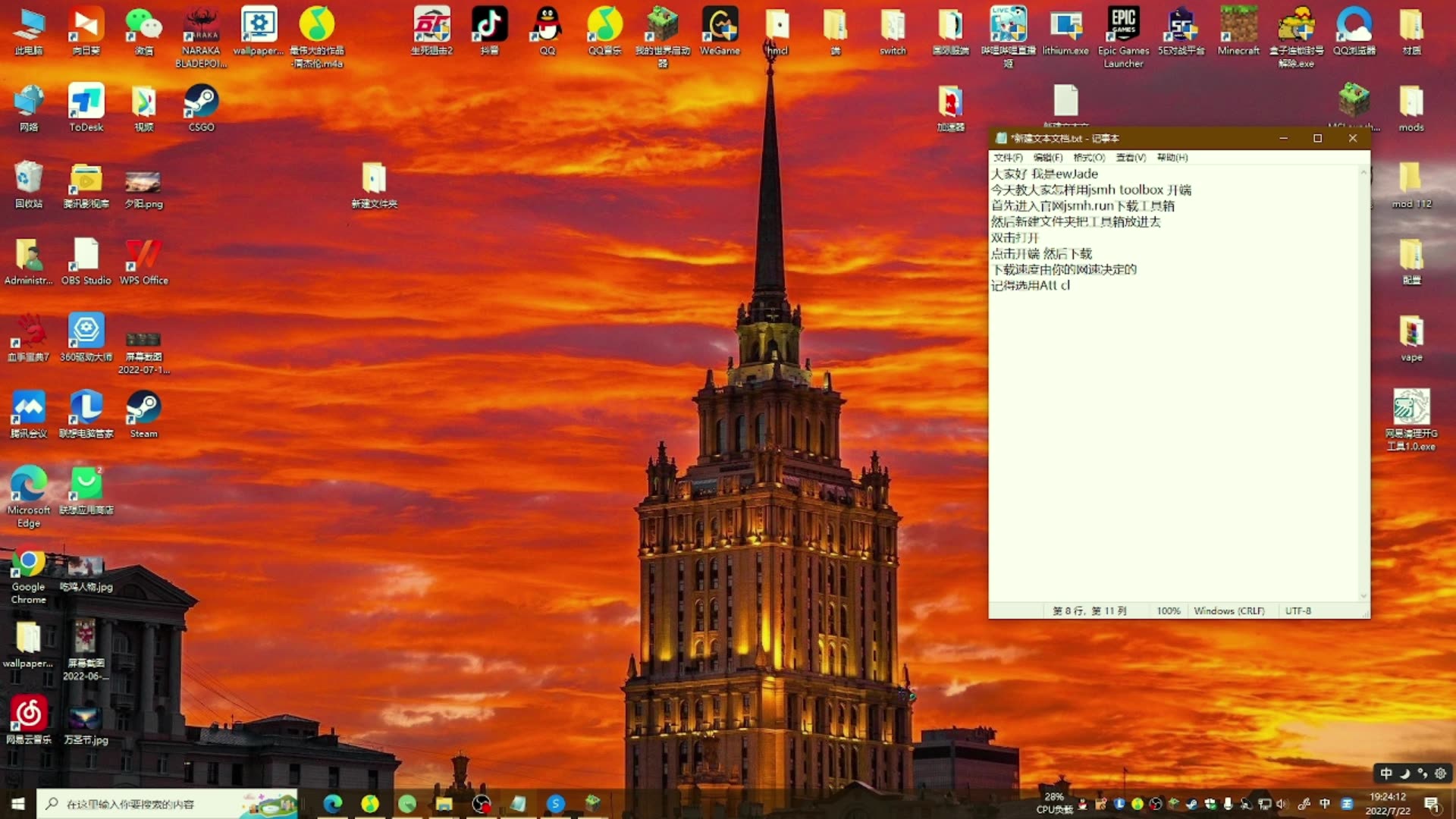Image resolution: width=1456 pixels, height=819 pixels.
Task: Open the QQ浏览器 desktop shortcut
Action: click(x=1354, y=31)
